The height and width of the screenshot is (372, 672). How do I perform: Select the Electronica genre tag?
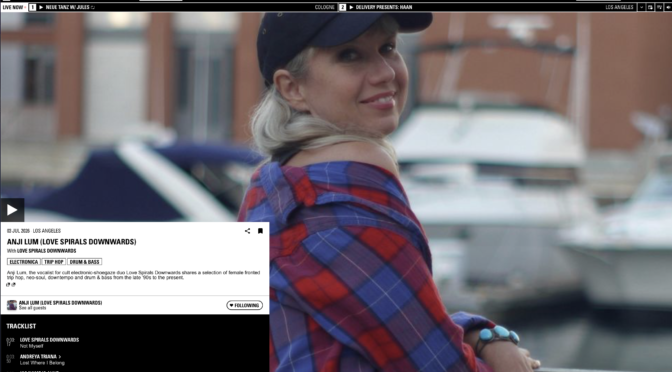click(24, 262)
